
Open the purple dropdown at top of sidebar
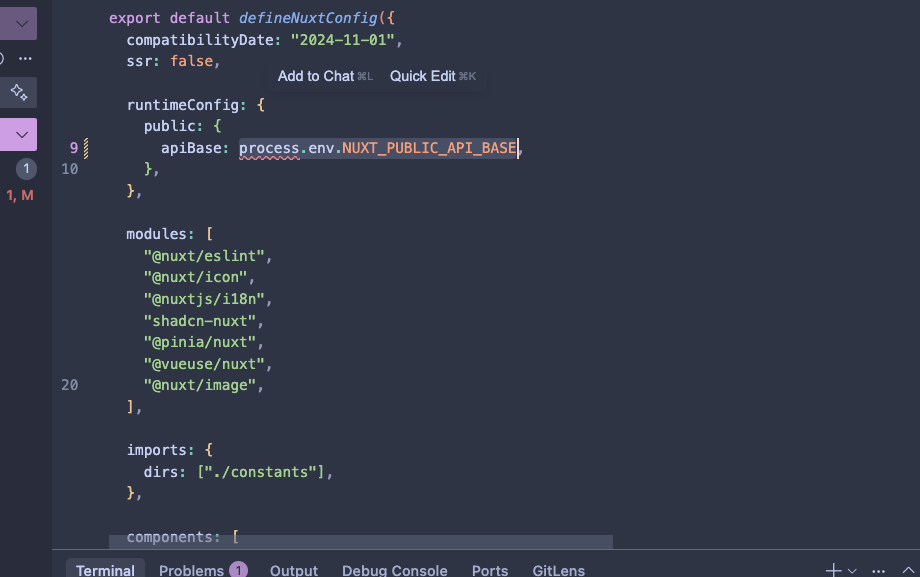pyautogui.click(x=24, y=22)
